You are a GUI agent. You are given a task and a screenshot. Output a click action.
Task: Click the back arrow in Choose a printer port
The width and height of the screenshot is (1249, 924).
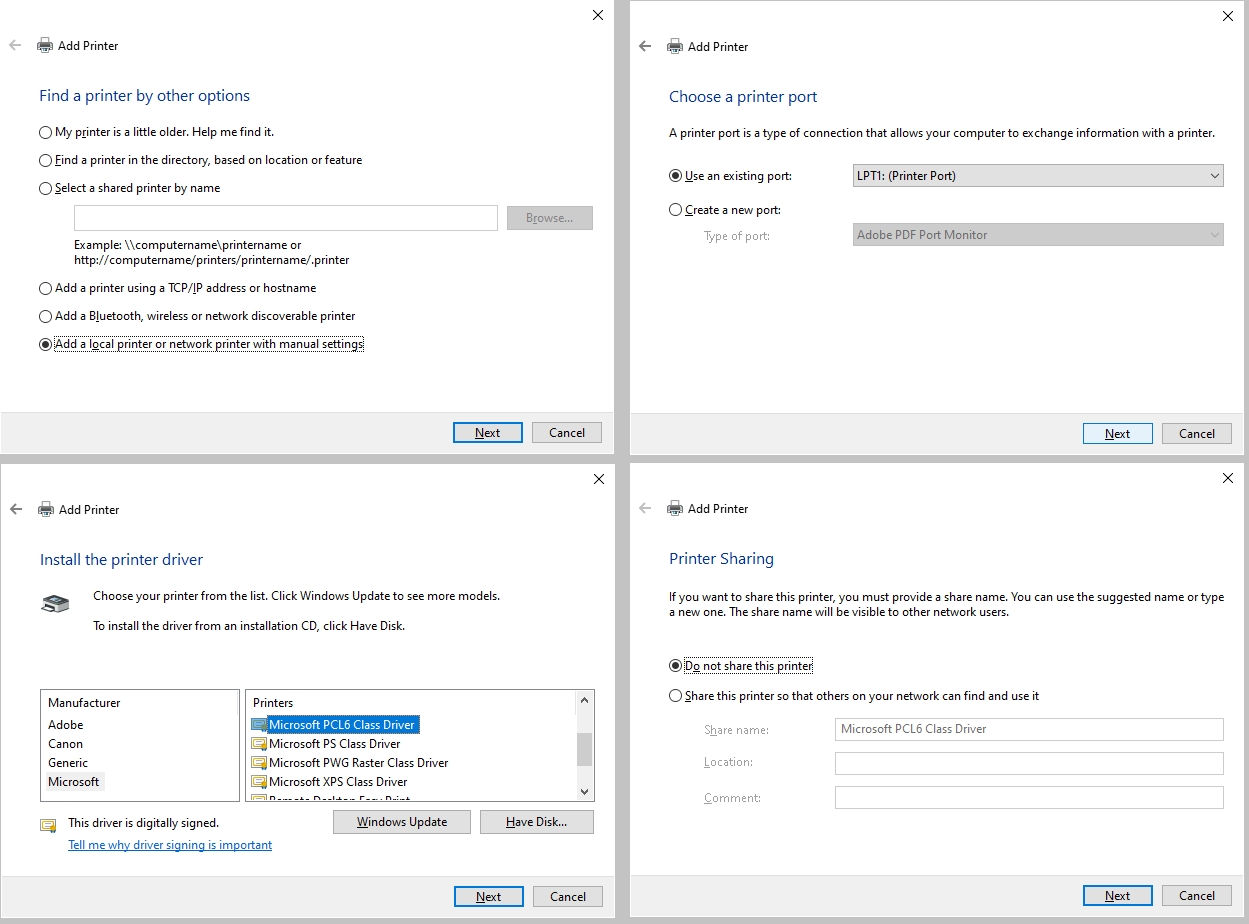pos(645,46)
